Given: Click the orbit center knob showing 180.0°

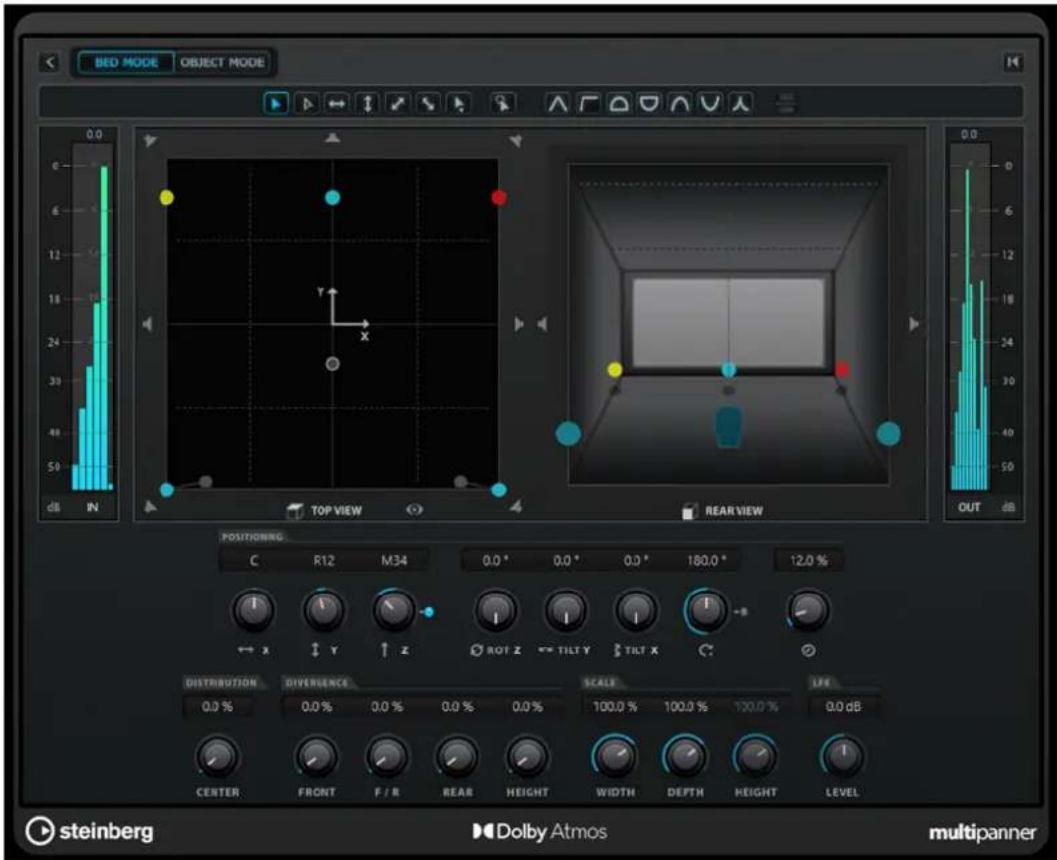Looking at the screenshot, I should click(x=706, y=610).
